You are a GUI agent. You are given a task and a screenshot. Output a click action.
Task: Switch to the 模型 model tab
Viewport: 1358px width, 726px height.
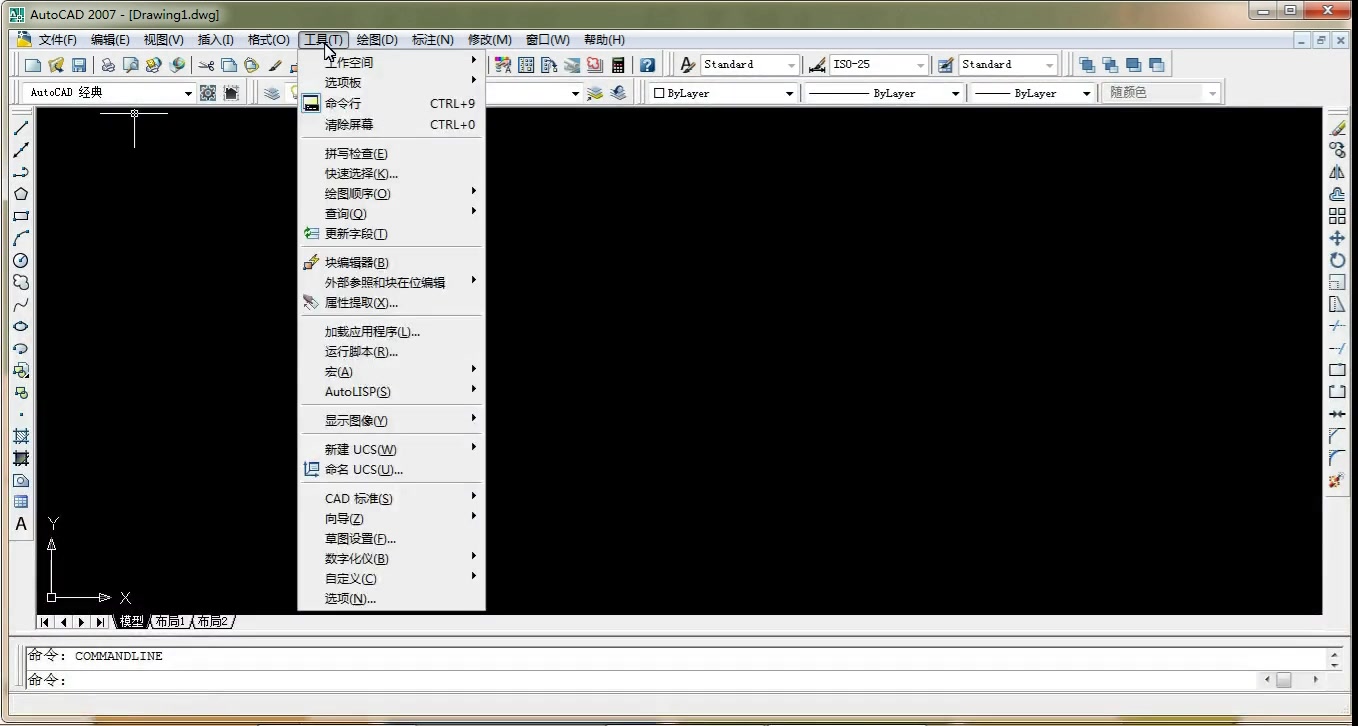(131, 622)
